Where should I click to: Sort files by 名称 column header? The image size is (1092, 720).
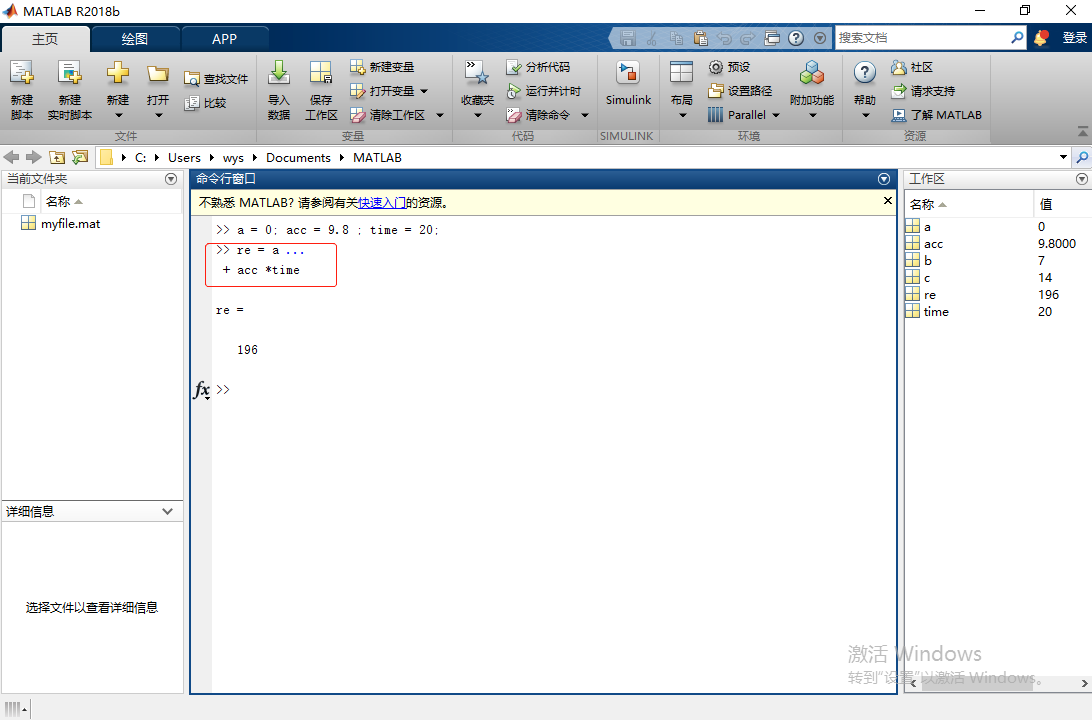(x=111, y=201)
